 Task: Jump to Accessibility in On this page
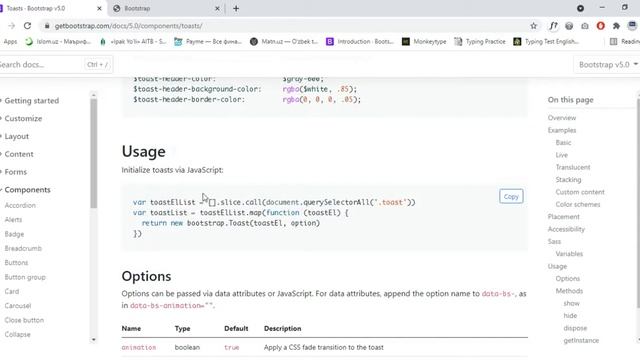pos(566,229)
